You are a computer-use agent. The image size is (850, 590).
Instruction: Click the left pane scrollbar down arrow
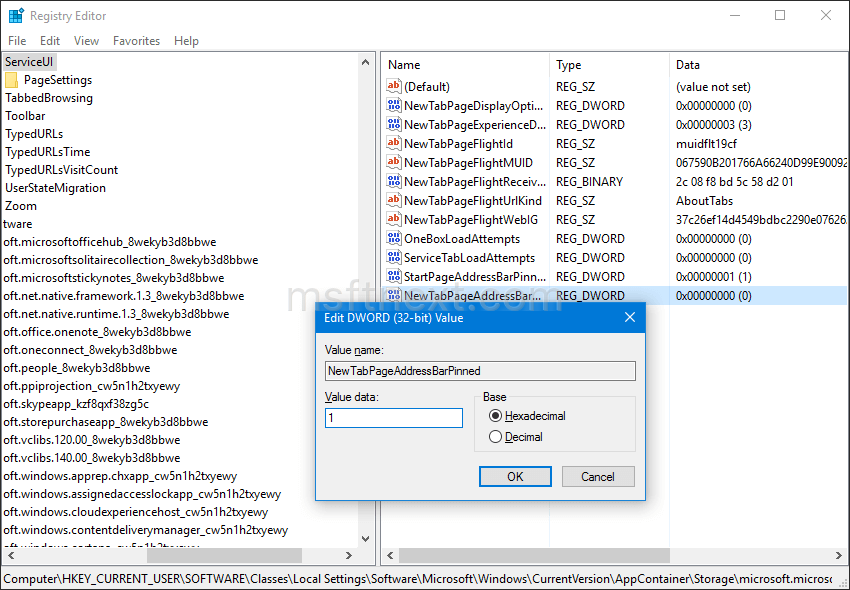366,538
